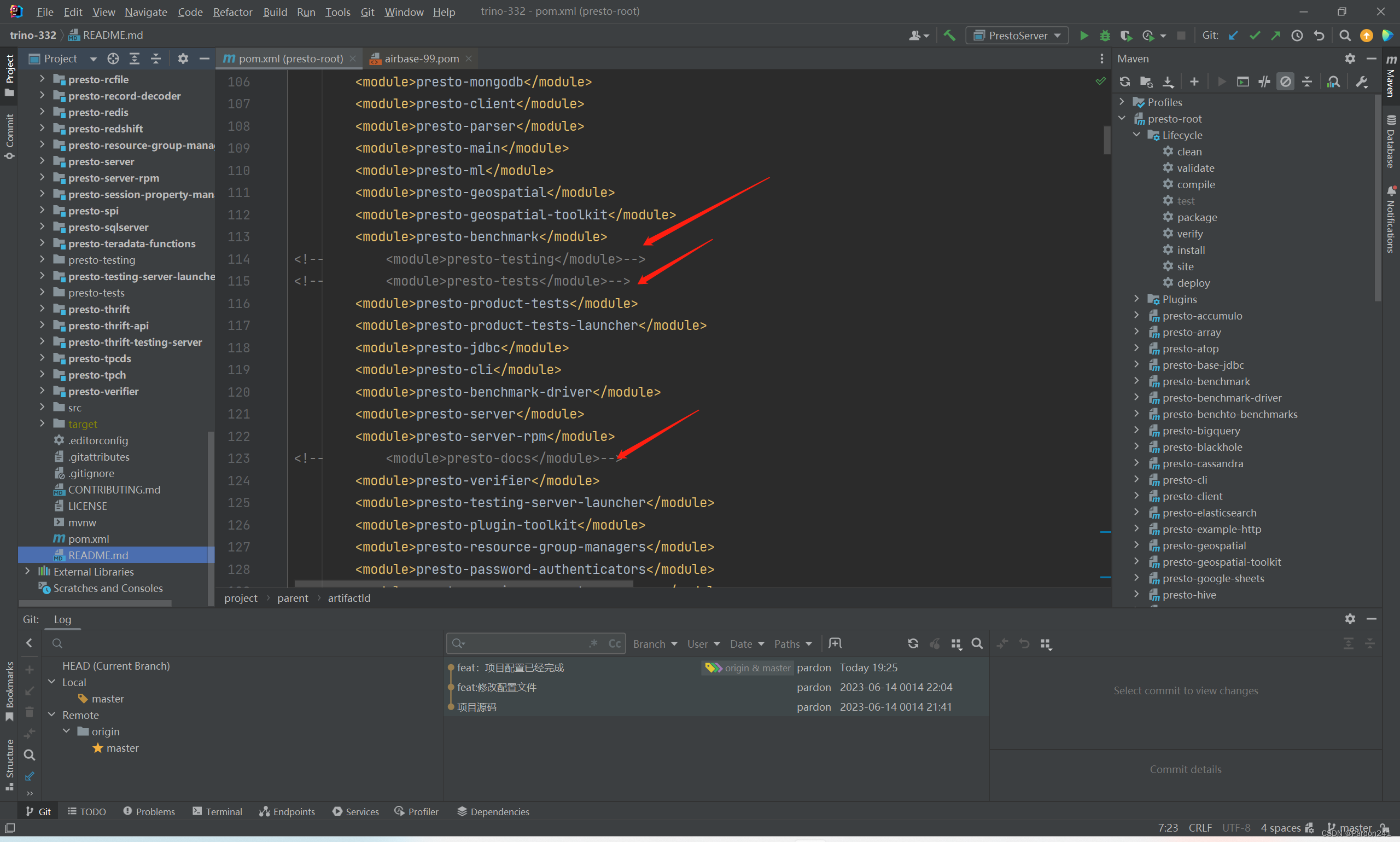
Task: Open PrestoServer run configuration dropdown
Action: click(x=1017, y=36)
